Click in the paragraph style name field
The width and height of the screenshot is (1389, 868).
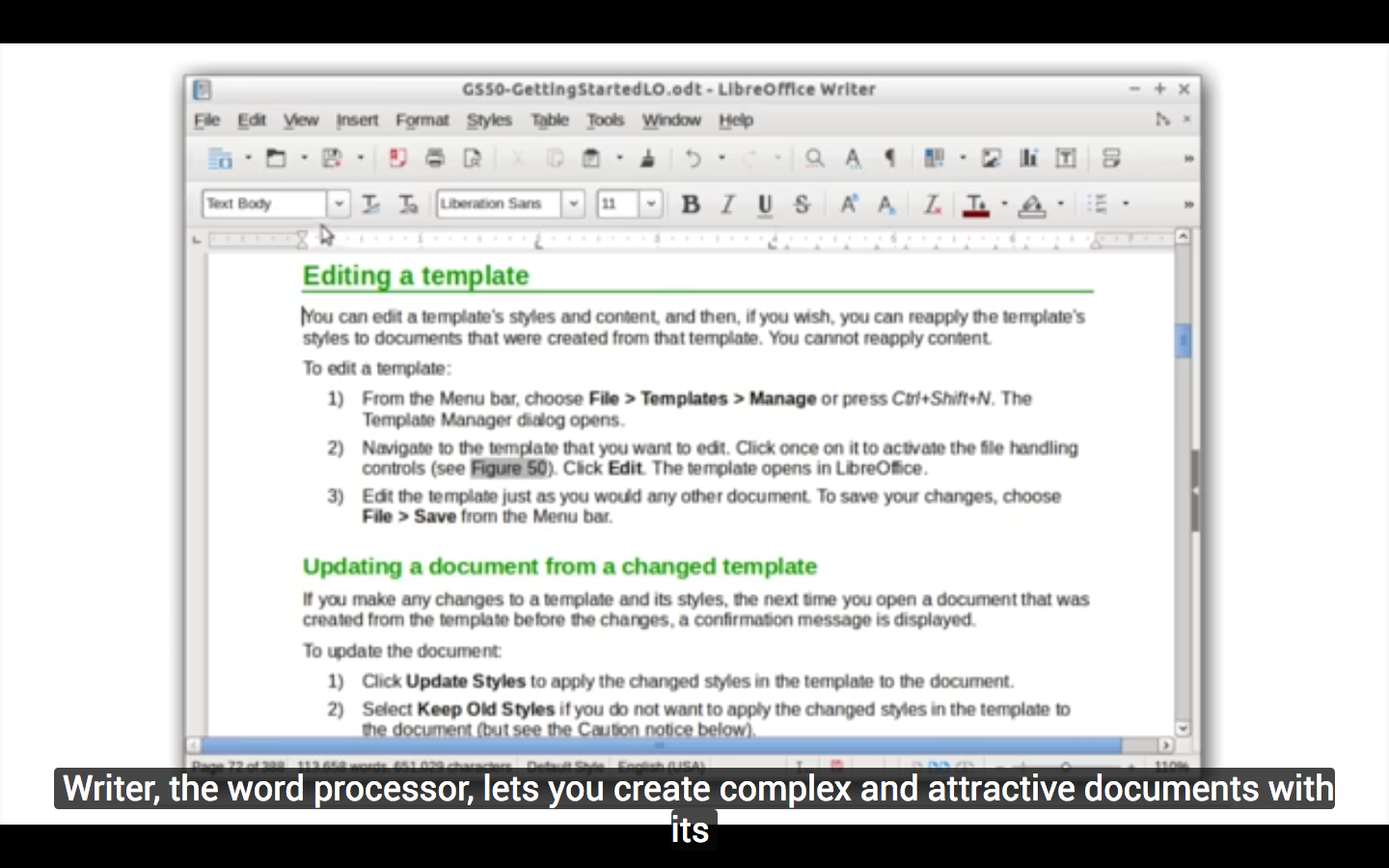click(265, 203)
